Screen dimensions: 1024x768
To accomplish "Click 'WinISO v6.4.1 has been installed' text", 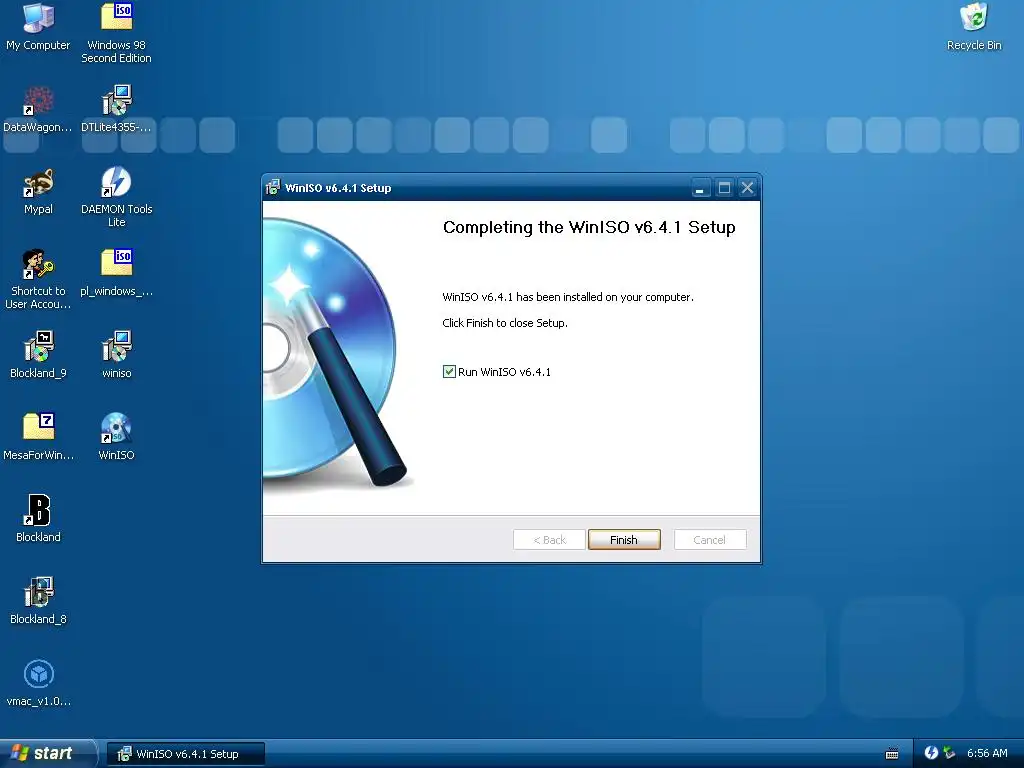I will pos(568,297).
